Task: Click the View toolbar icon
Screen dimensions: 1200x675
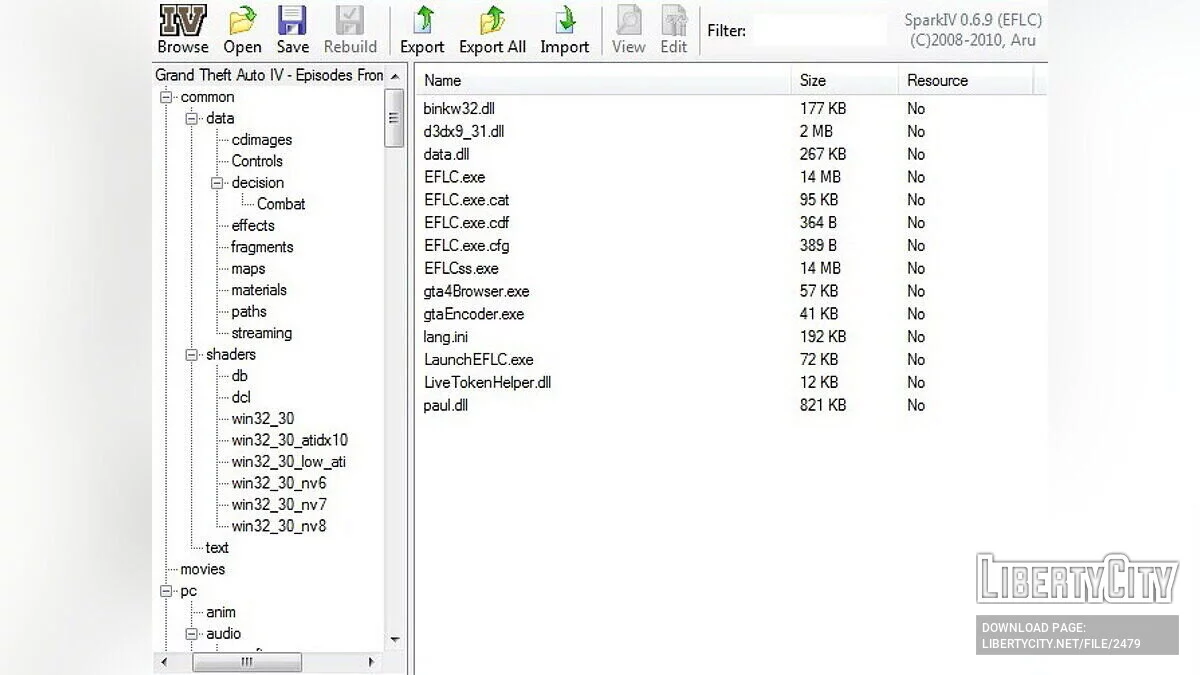Action: 628,21
